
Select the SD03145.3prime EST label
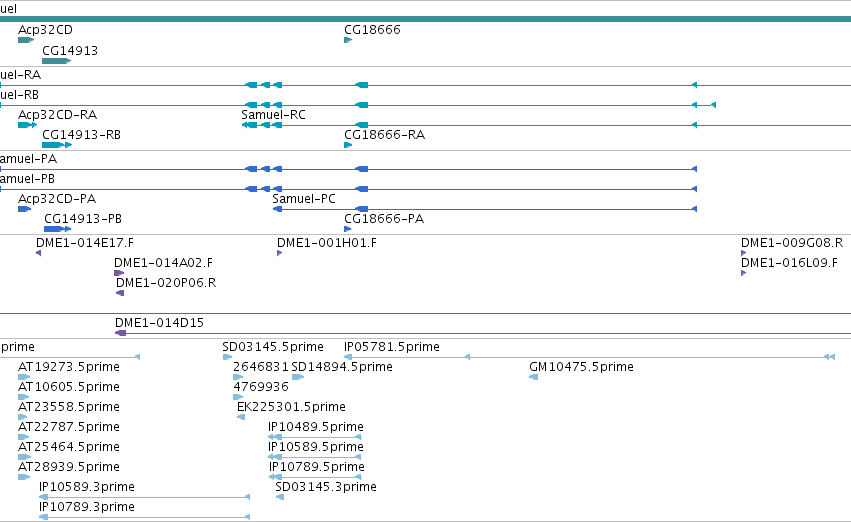[326, 487]
